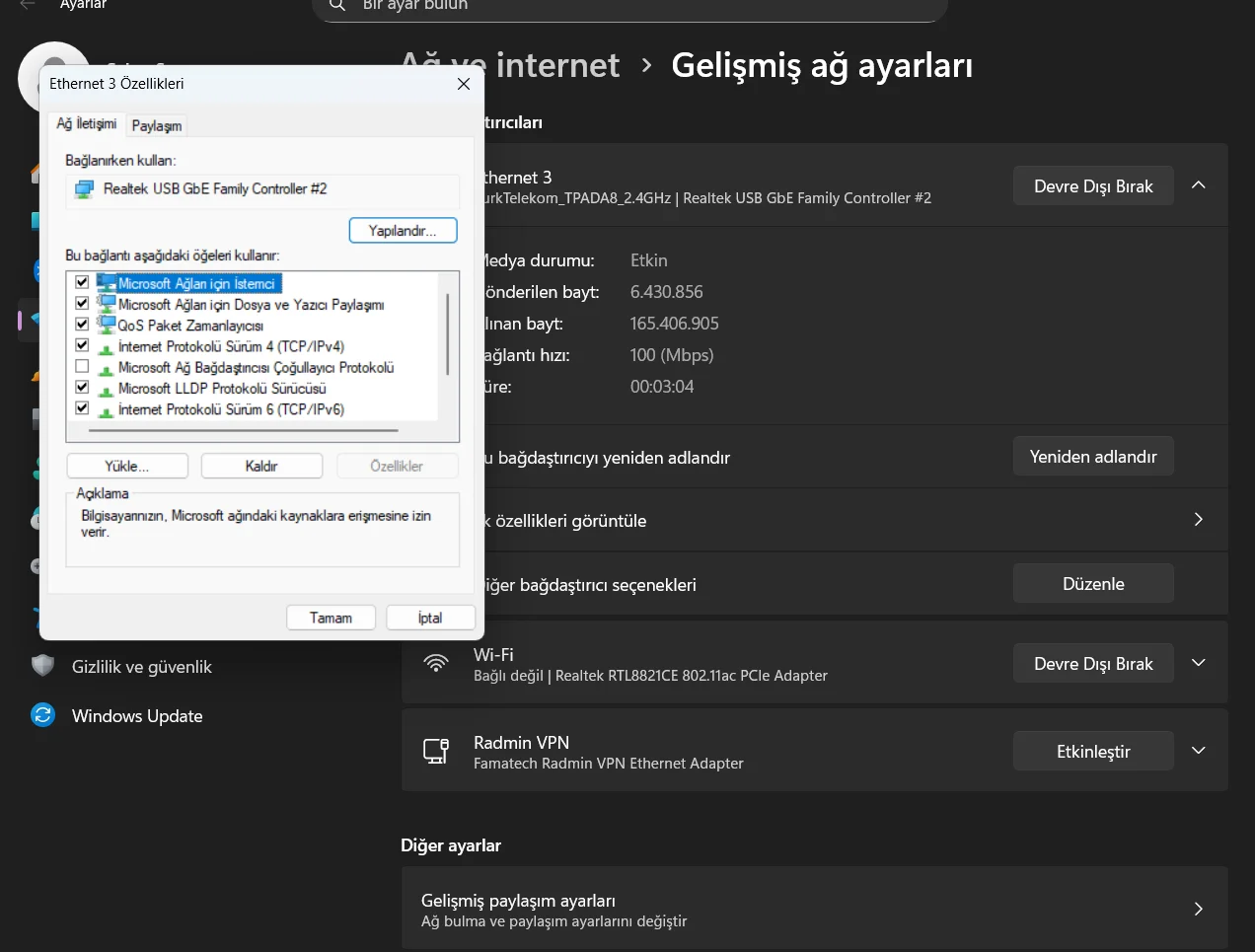Click the Düzenle button
This screenshot has width=1255, height=952.
(1093, 583)
